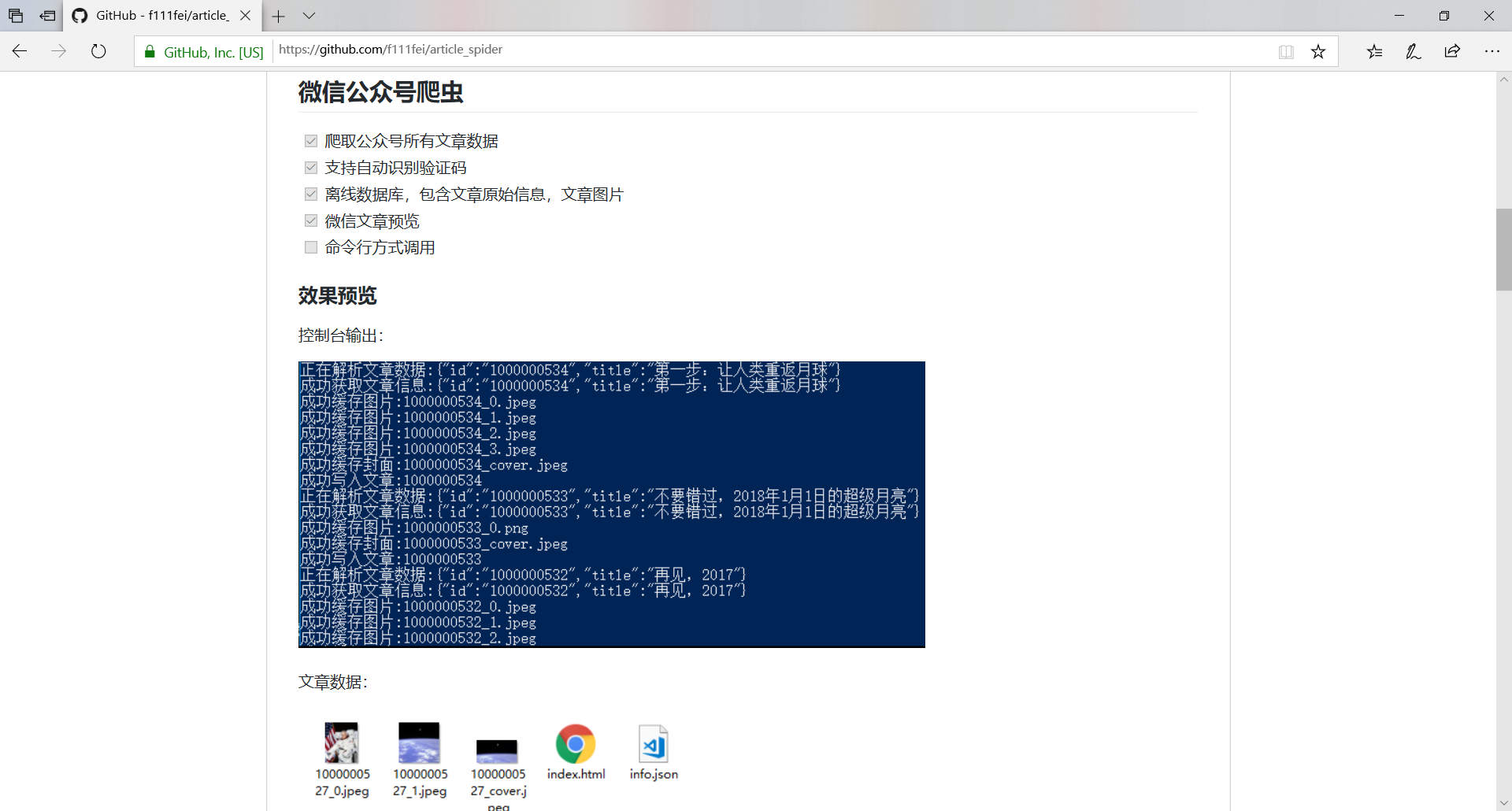
Task: Set these tabs aside icon
Action: click(48, 16)
